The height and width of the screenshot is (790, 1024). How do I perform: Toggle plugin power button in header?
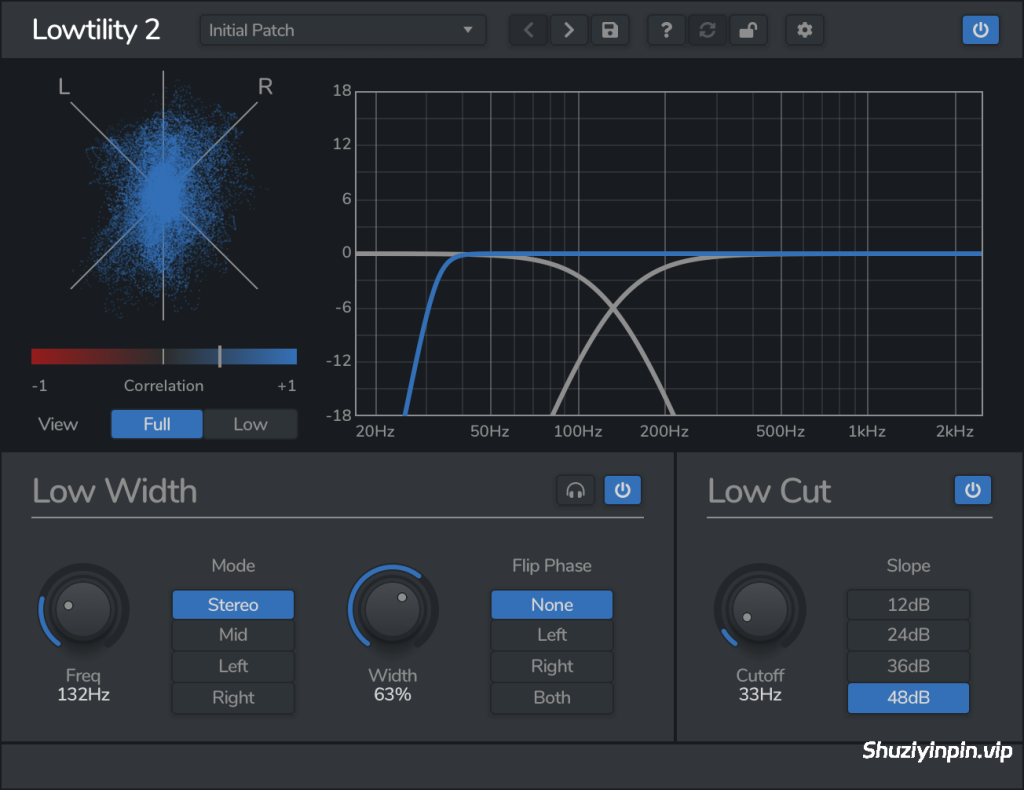point(980,30)
